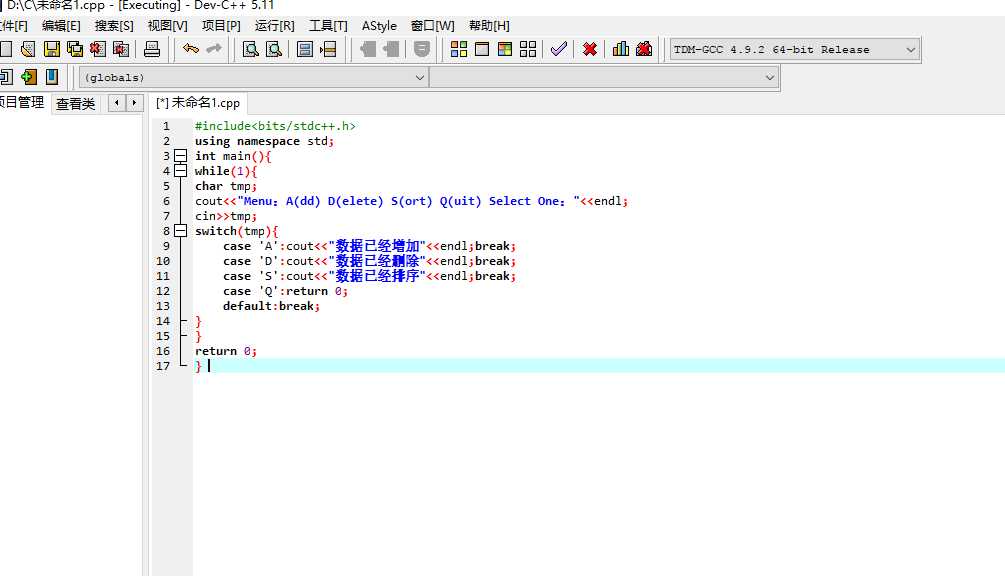This screenshot has height=576, width=1005.
Task: Collapse the main() fold marker on line 3
Action: (180, 156)
